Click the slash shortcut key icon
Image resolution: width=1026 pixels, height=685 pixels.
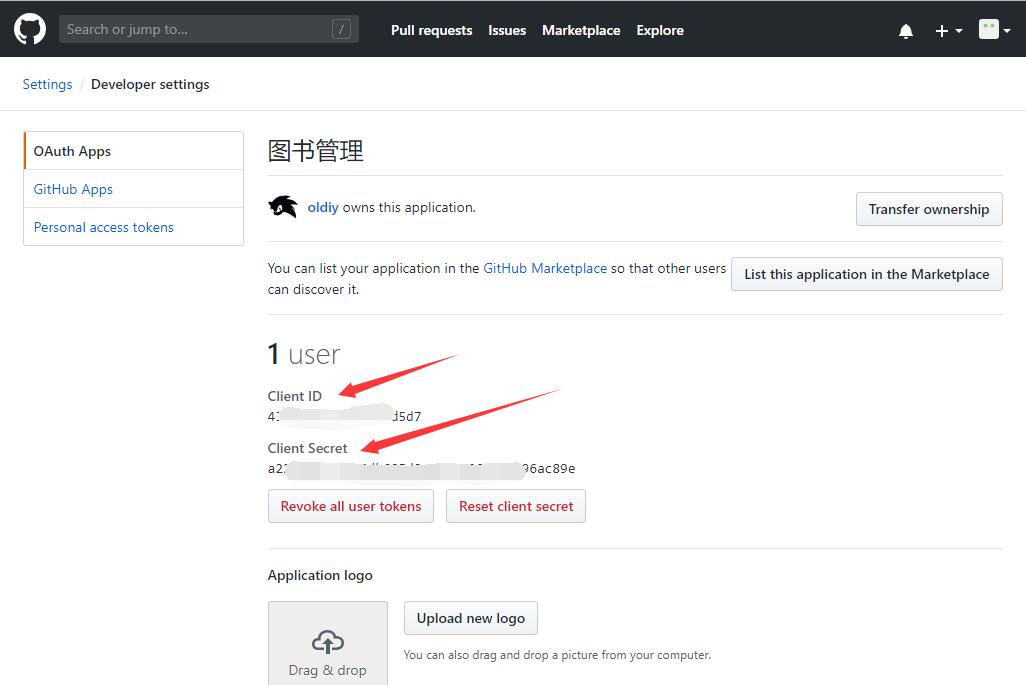coord(341,30)
